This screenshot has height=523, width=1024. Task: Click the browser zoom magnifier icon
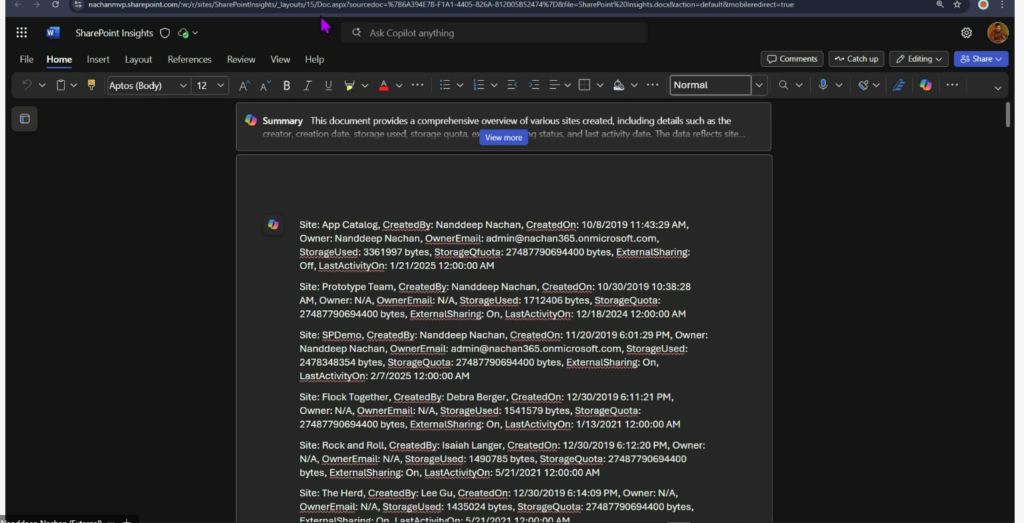coord(940,5)
